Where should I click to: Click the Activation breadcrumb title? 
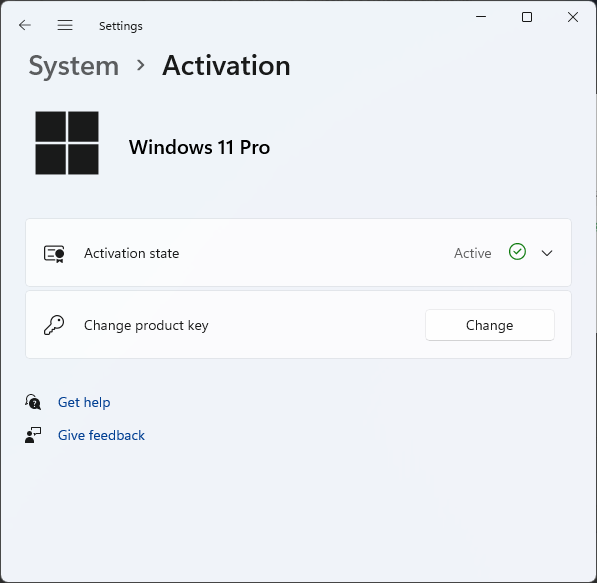(x=226, y=65)
